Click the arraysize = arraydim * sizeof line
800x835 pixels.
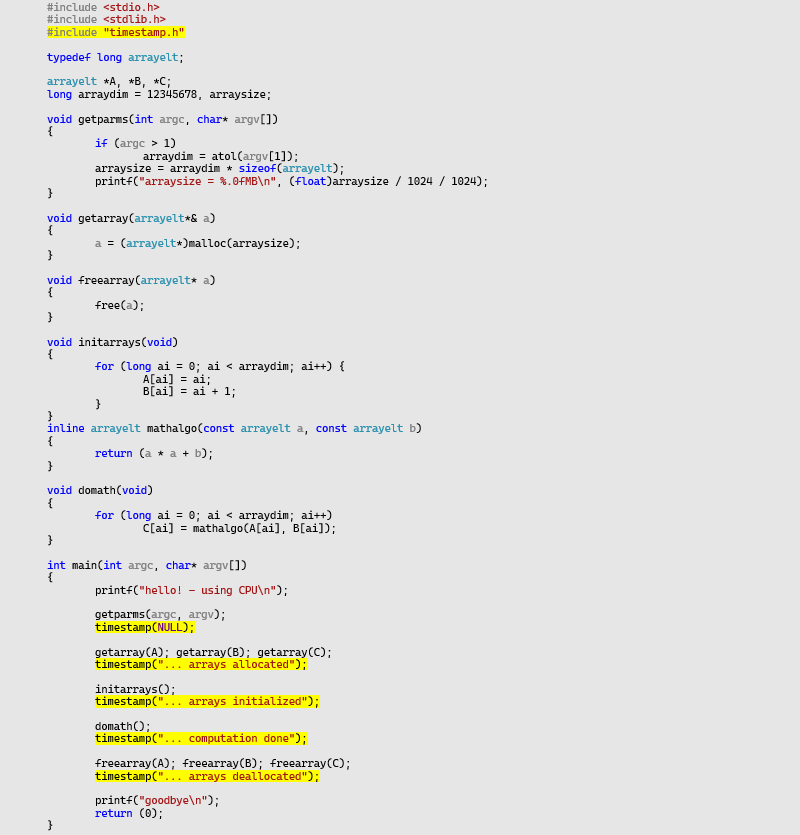(x=219, y=168)
